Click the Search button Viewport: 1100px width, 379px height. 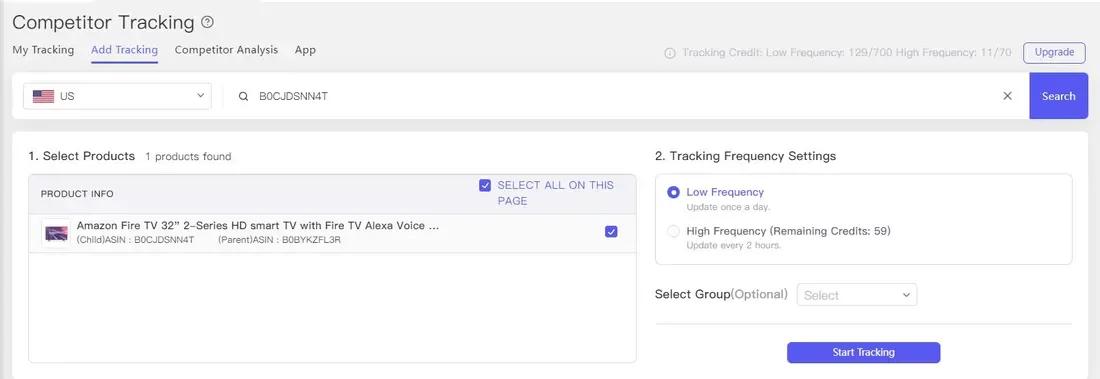pos(1059,96)
